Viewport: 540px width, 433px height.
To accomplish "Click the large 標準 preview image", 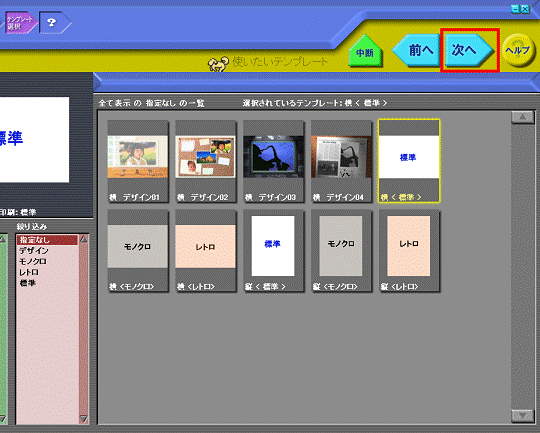I will [x=34, y=140].
